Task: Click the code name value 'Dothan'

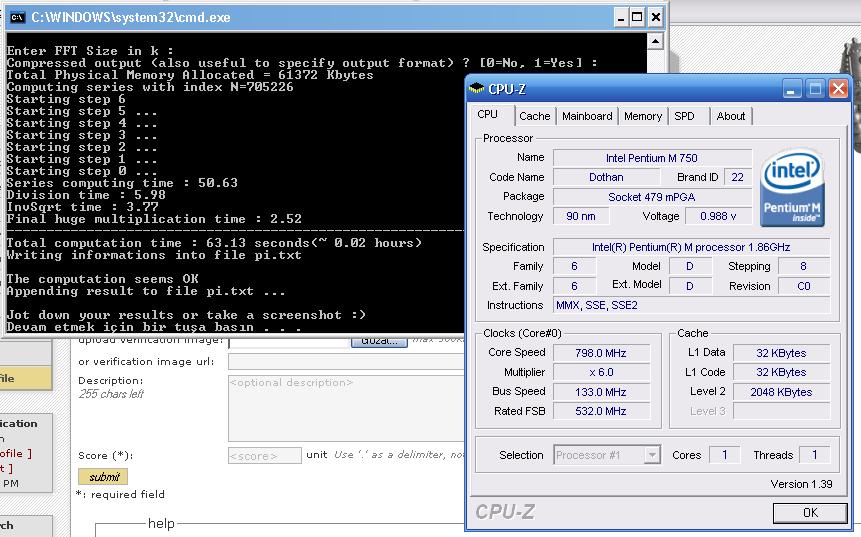Action: point(606,177)
